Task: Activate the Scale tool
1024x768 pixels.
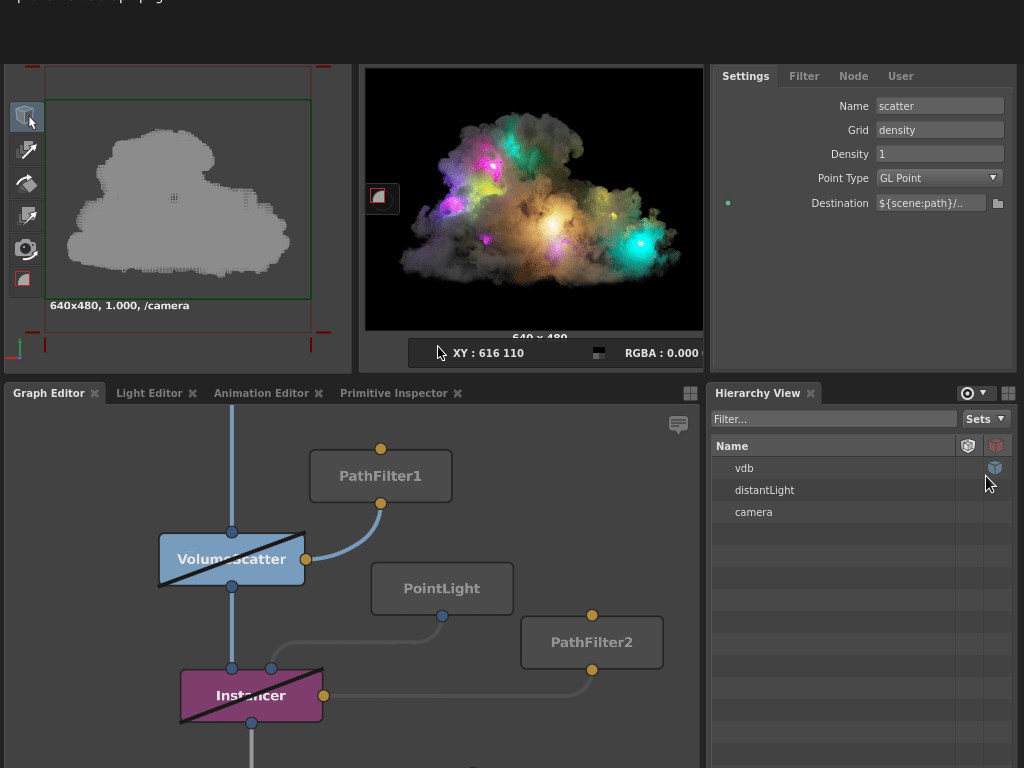Action: [26, 216]
